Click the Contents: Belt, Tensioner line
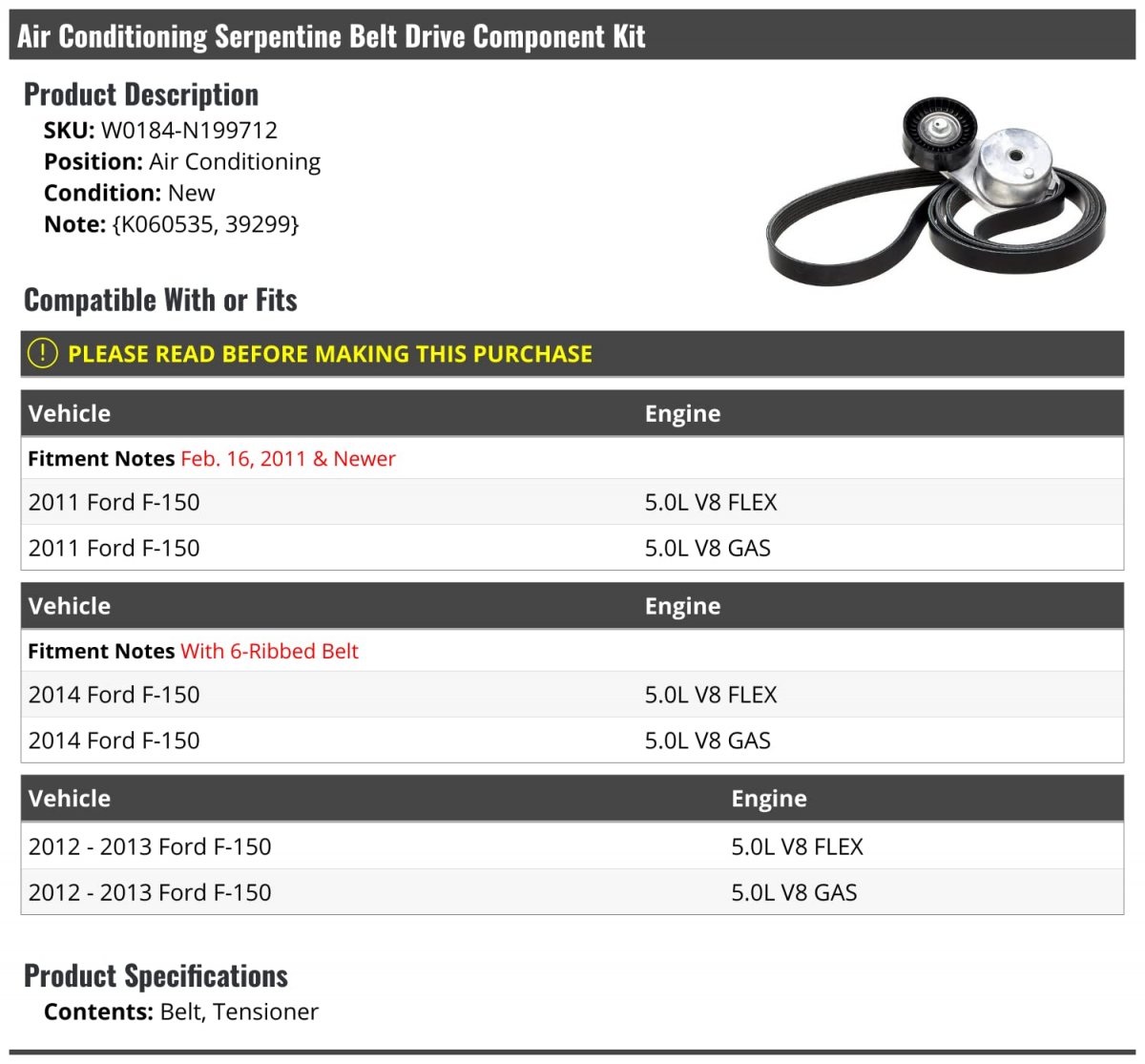This screenshot has width=1145, height=1064. click(x=181, y=1012)
